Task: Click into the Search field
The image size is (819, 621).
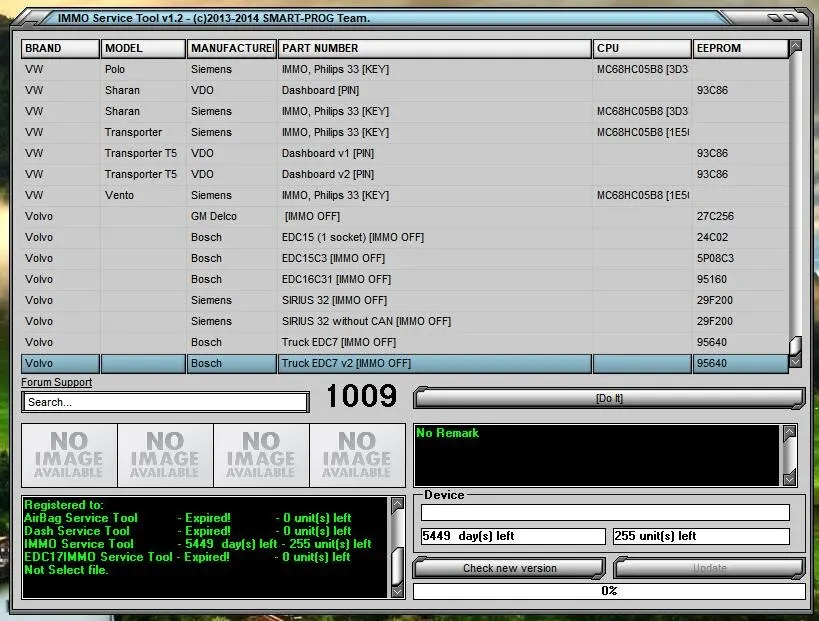Action: coord(165,402)
